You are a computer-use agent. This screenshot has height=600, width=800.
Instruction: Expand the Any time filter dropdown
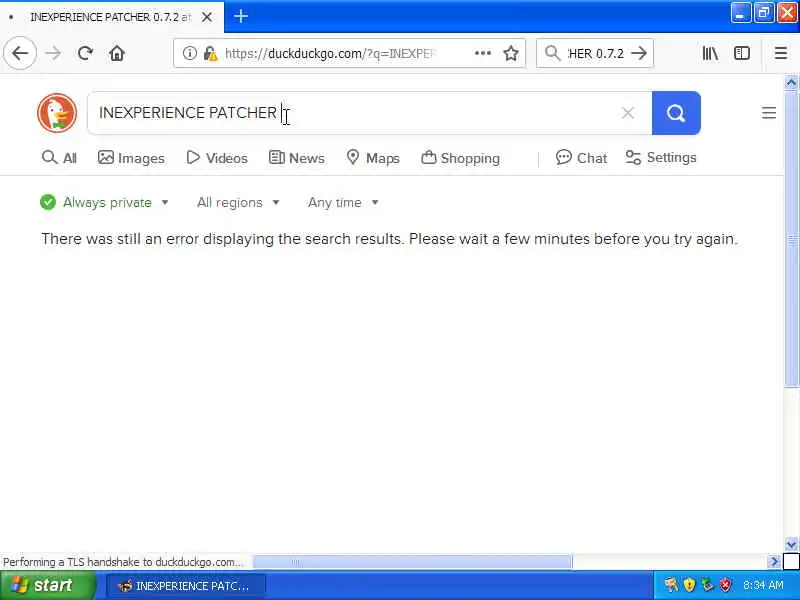(x=343, y=203)
